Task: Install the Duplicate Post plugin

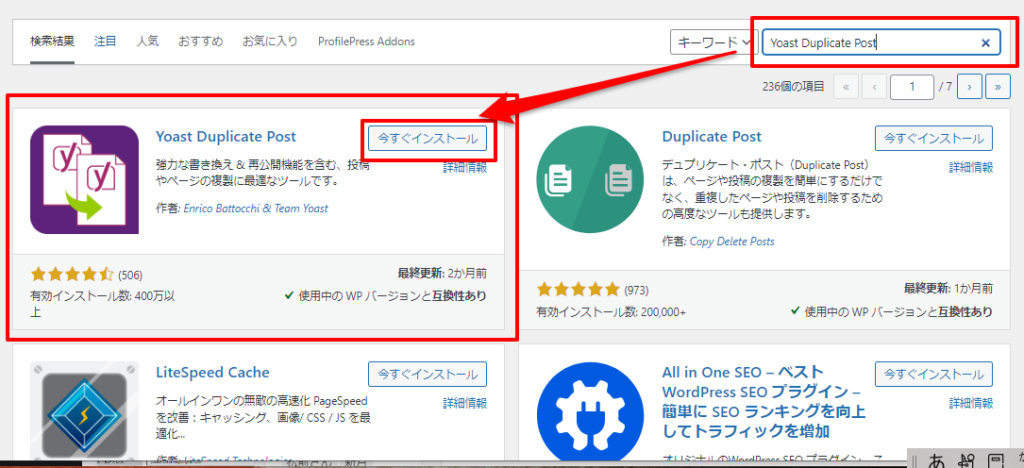Action: click(934, 139)
